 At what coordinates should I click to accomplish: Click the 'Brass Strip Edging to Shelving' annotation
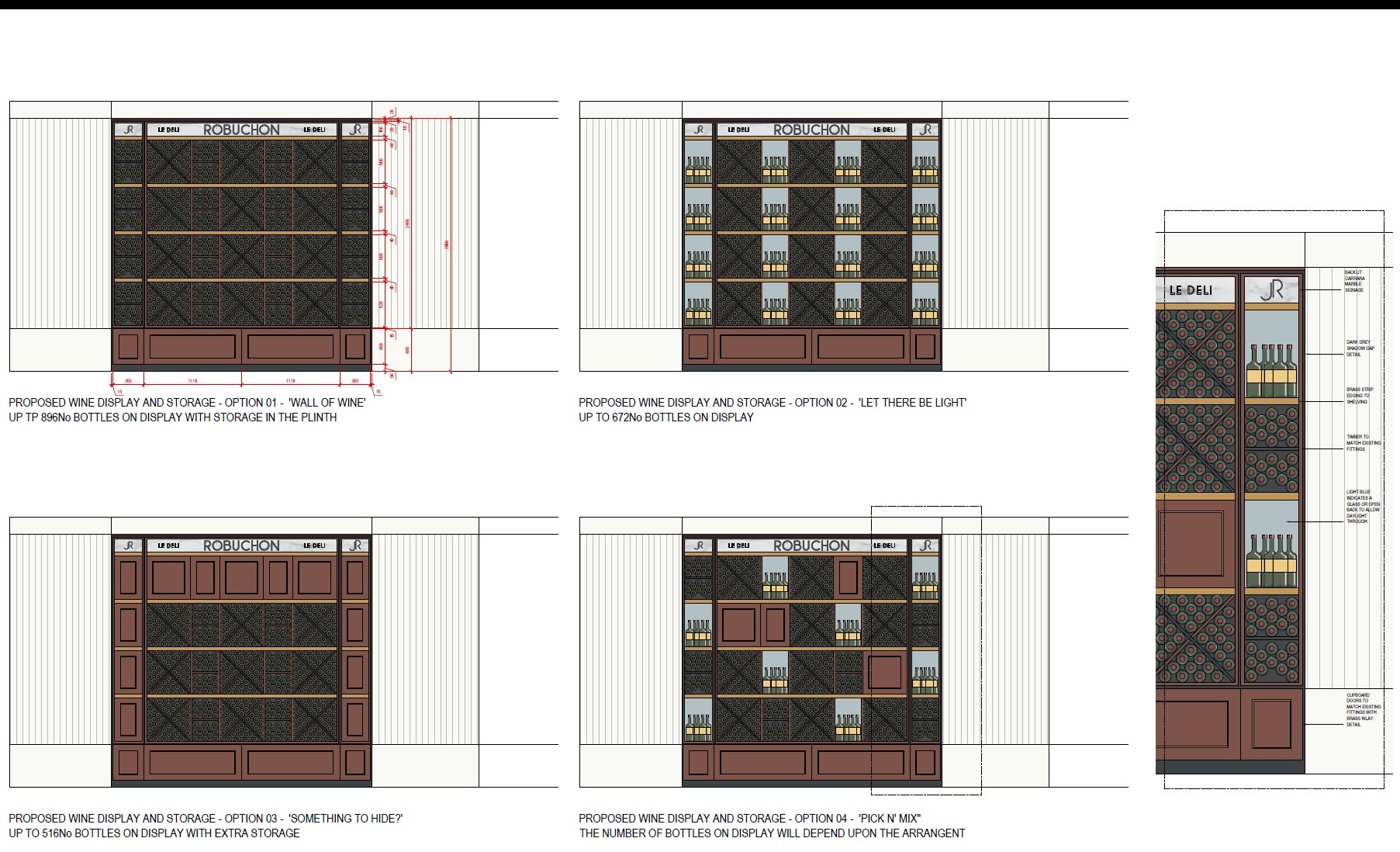click(1359, 395)
